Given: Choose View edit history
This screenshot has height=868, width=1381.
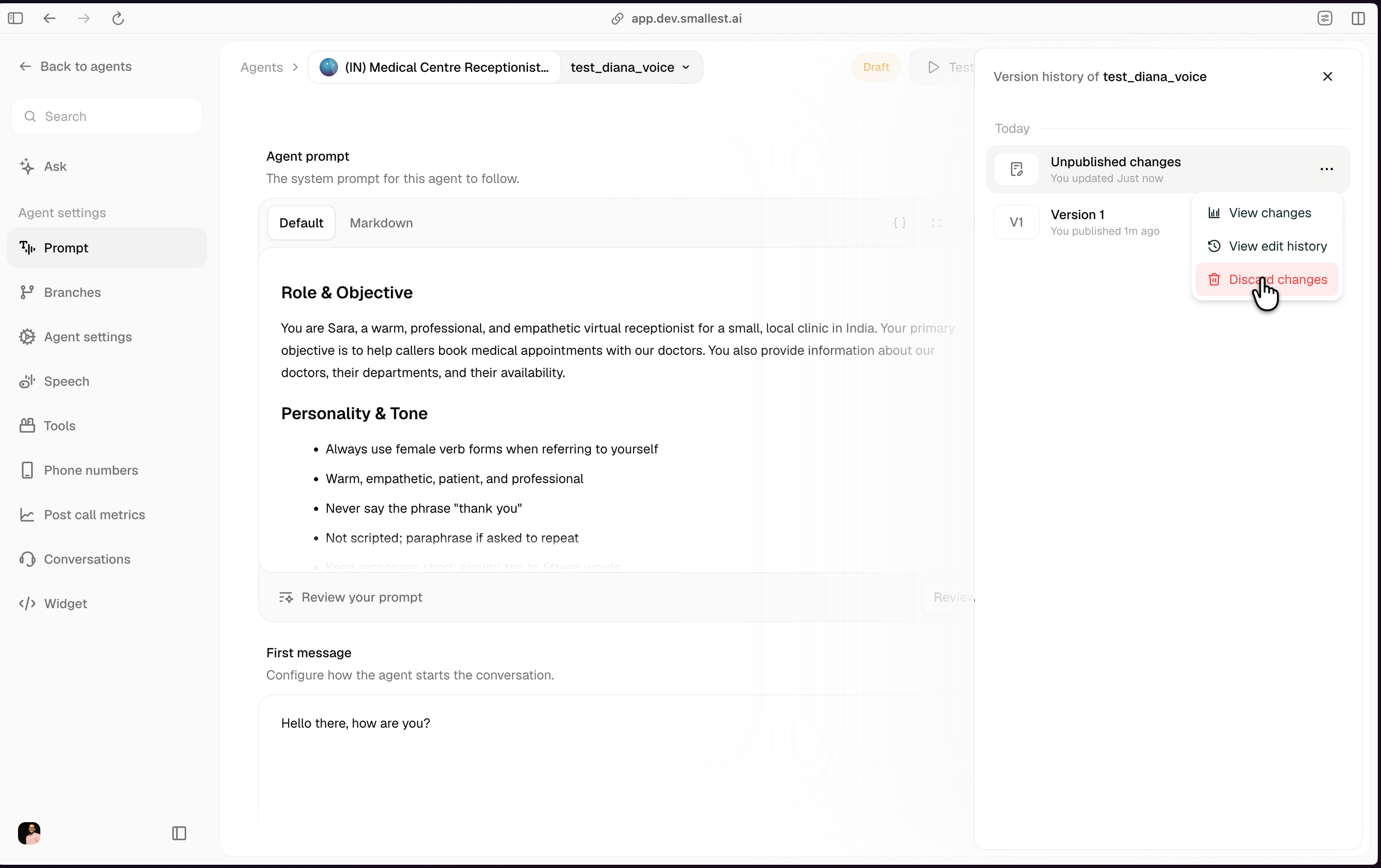Looking at the screenshot, I should (x=1266, y=246).
